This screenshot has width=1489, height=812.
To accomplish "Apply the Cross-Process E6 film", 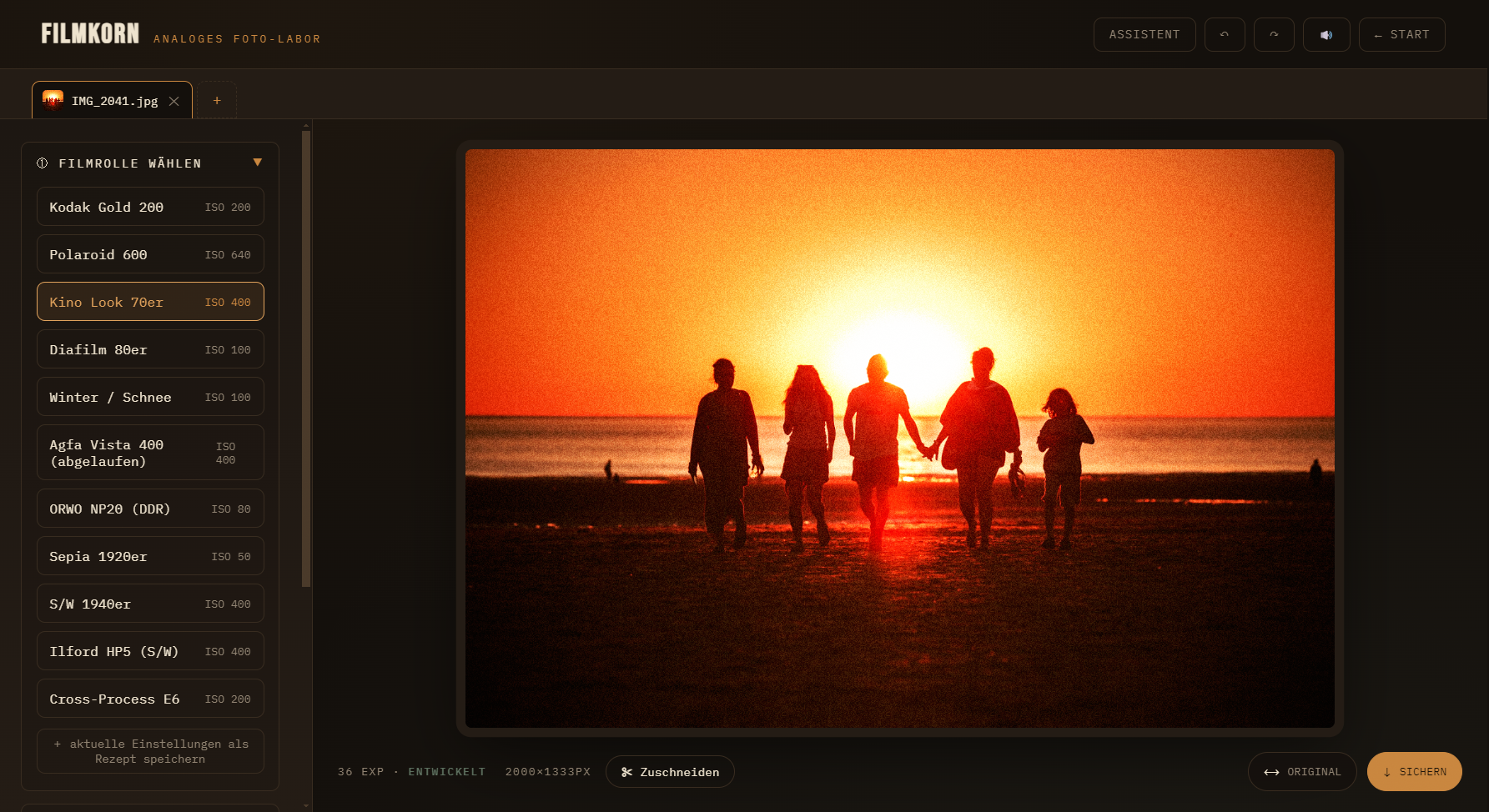I will (150, 699).
